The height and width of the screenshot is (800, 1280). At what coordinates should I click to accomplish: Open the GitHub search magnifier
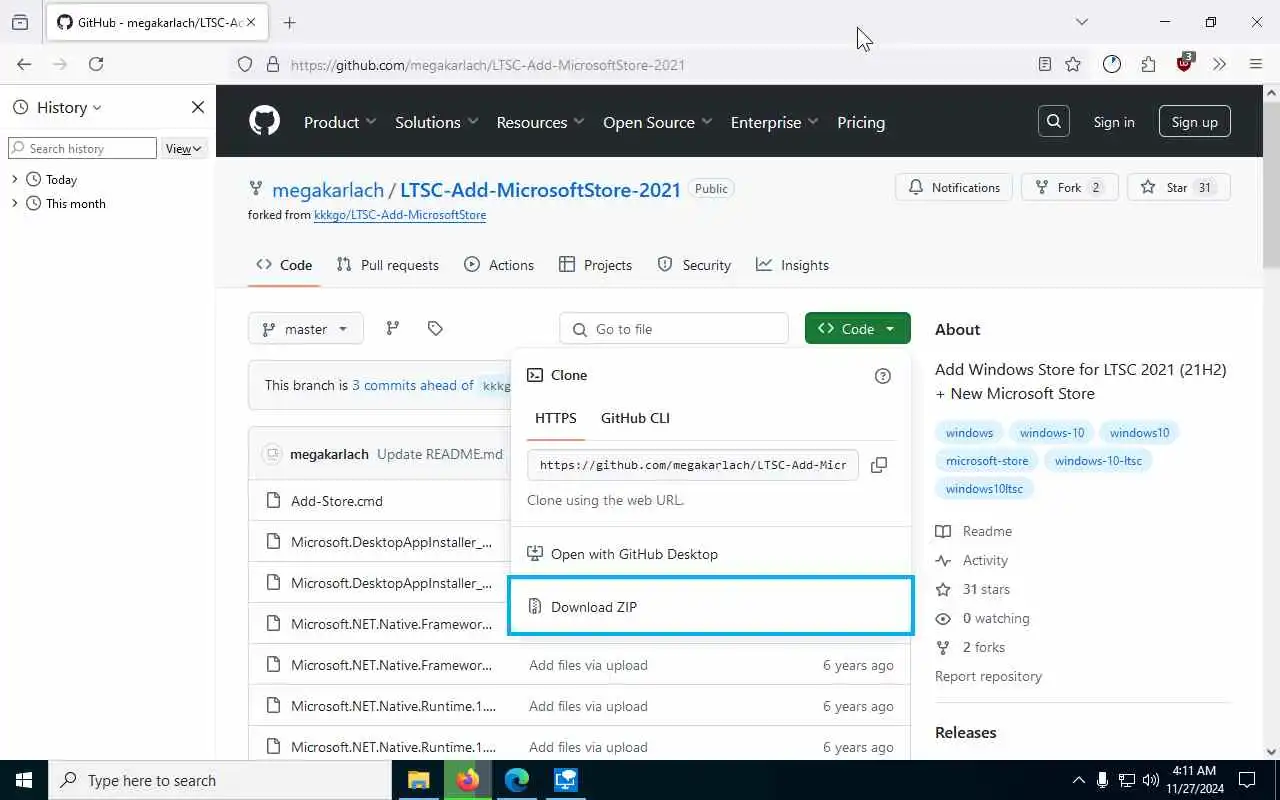coord(1054,122)
